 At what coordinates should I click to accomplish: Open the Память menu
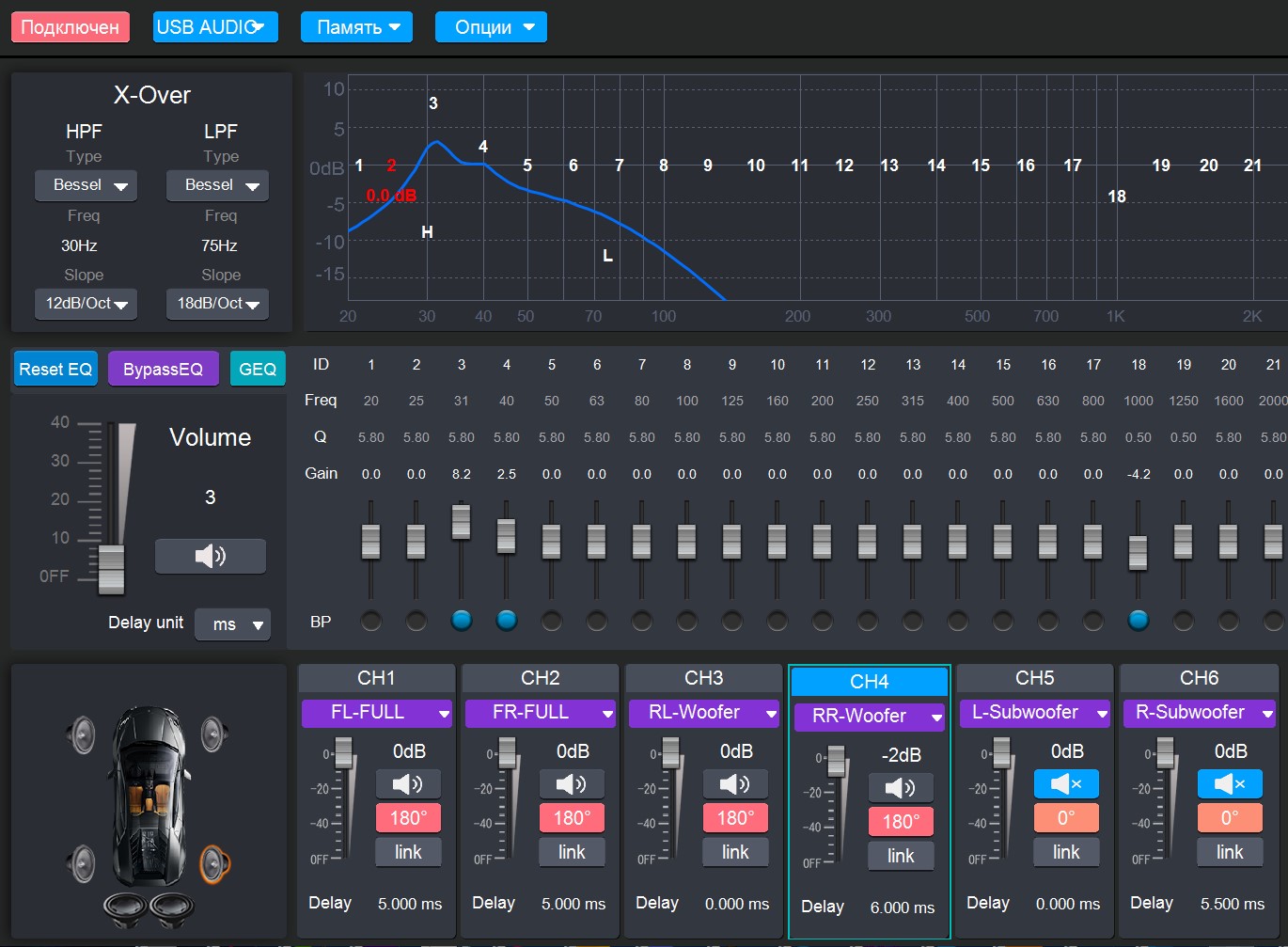[x=358, y=27]
